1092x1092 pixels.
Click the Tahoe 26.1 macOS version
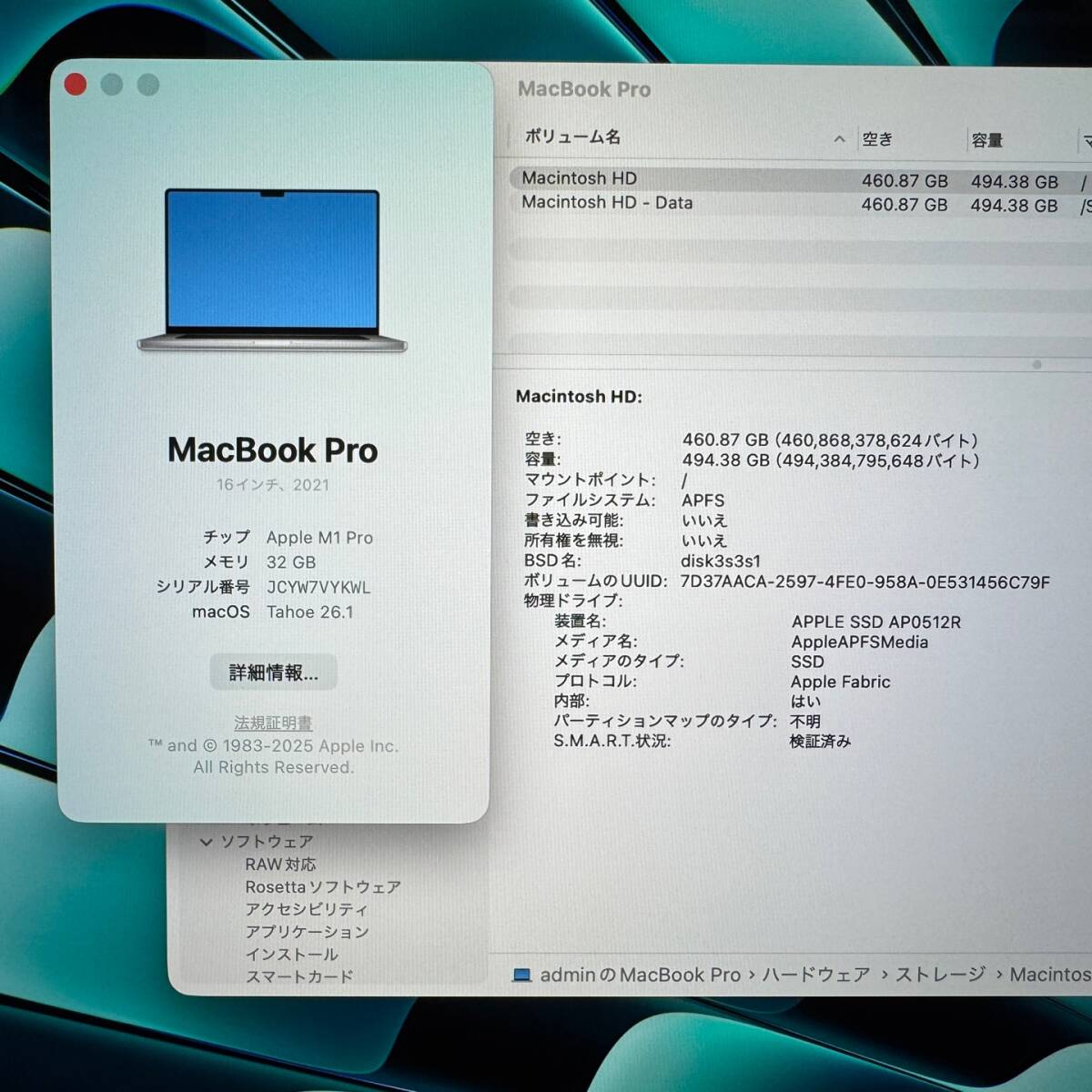309,612
